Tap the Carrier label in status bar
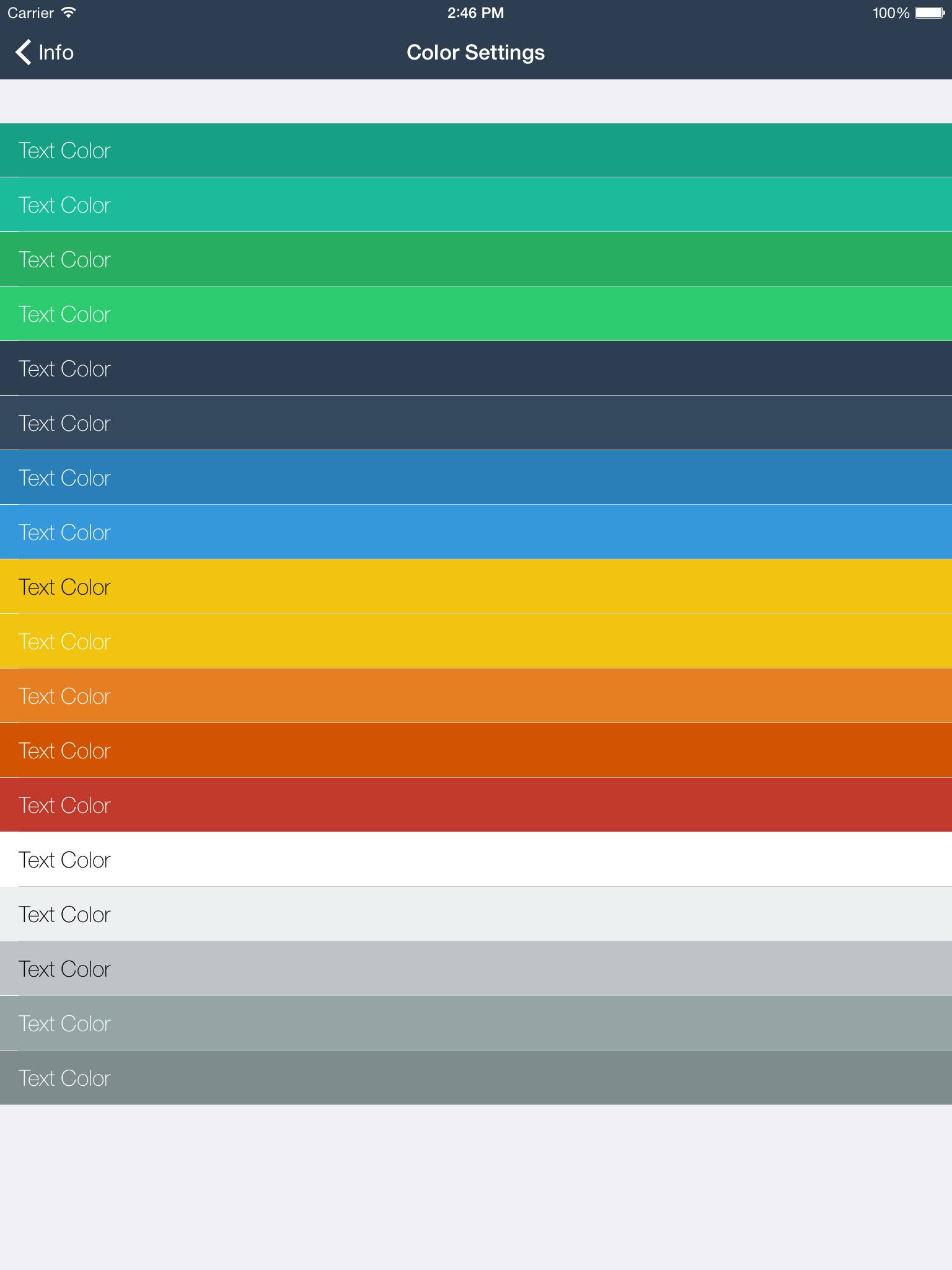The width and height of the screenshot is (952, 1270). point(30,13)
